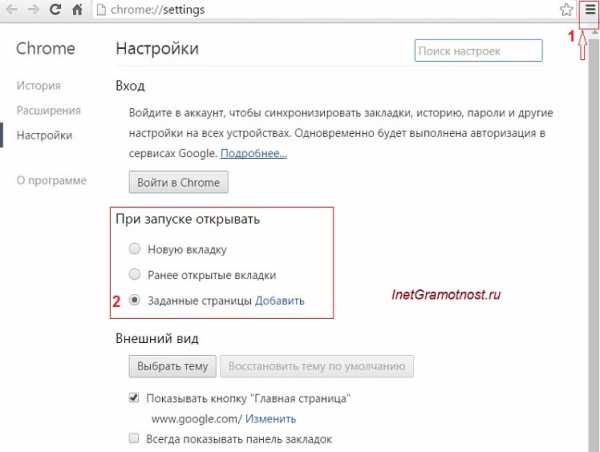Click the Войти в Chrome button

[179, 182]
